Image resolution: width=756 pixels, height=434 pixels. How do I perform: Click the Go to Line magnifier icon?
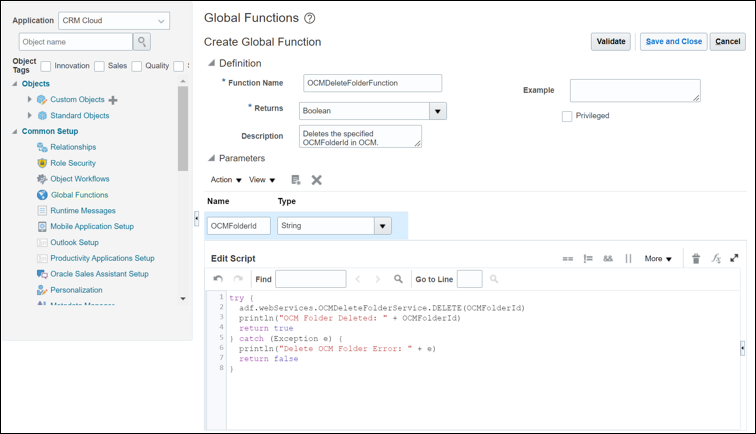pyautogui.click(x=494, y=279)
